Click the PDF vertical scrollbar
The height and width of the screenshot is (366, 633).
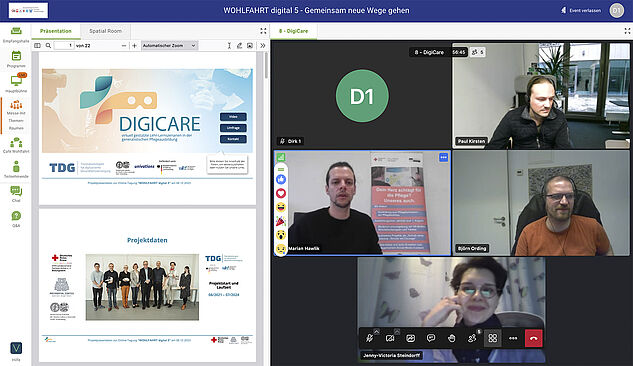click(x=266, y=65)
